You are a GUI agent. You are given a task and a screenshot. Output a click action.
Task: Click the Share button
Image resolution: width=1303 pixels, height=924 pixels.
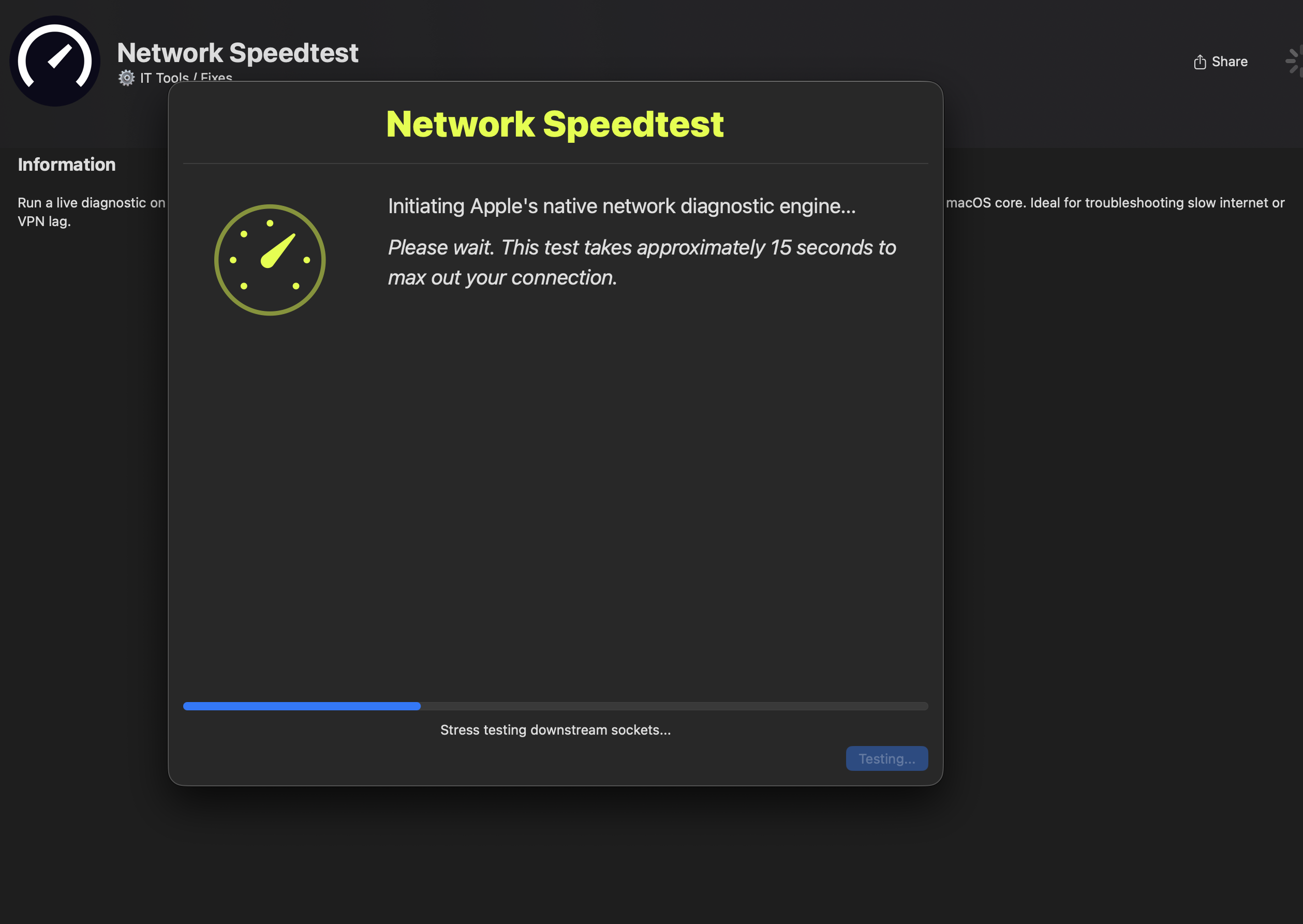1221,62
